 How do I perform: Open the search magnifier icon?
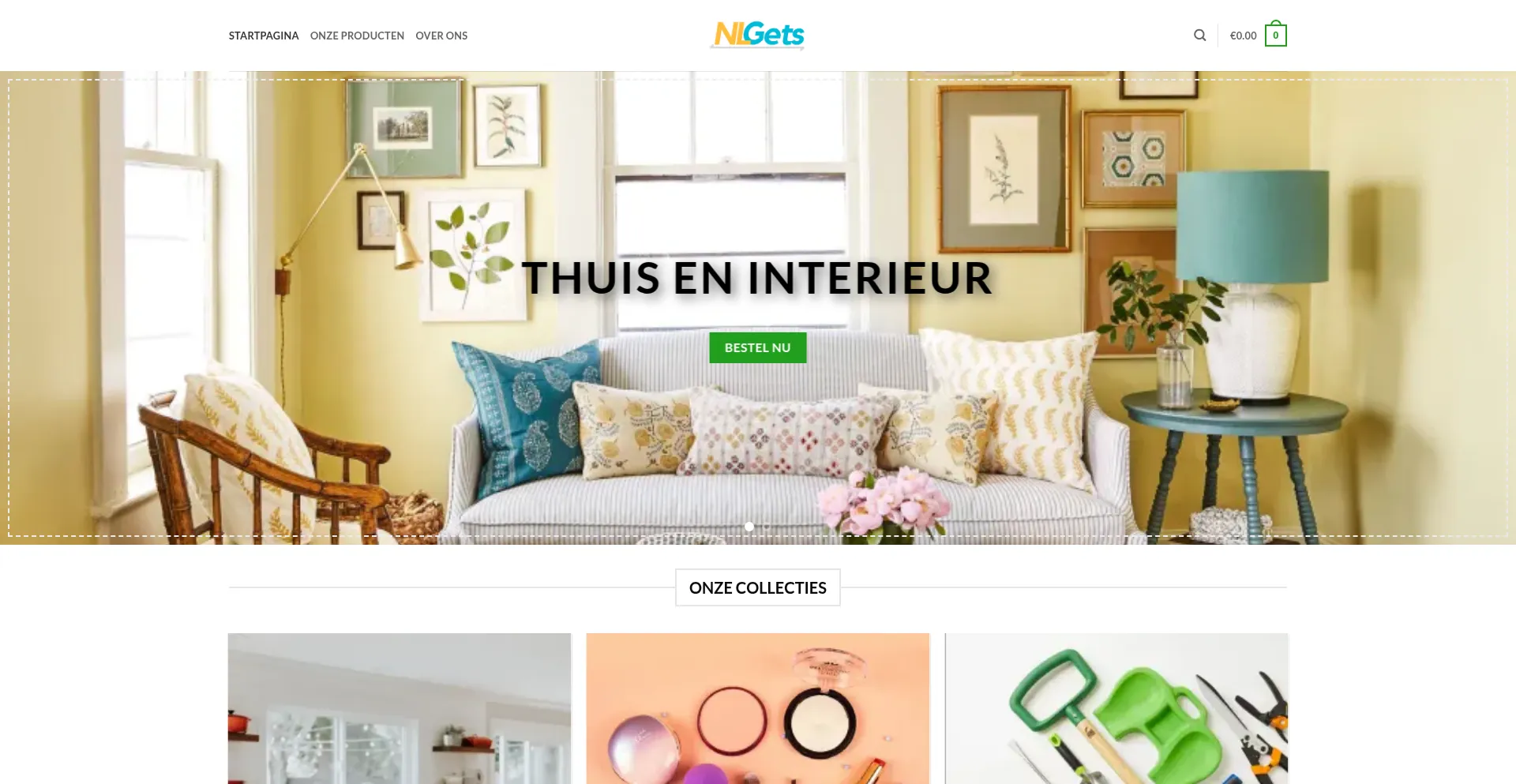click(x=1199, y=36)
